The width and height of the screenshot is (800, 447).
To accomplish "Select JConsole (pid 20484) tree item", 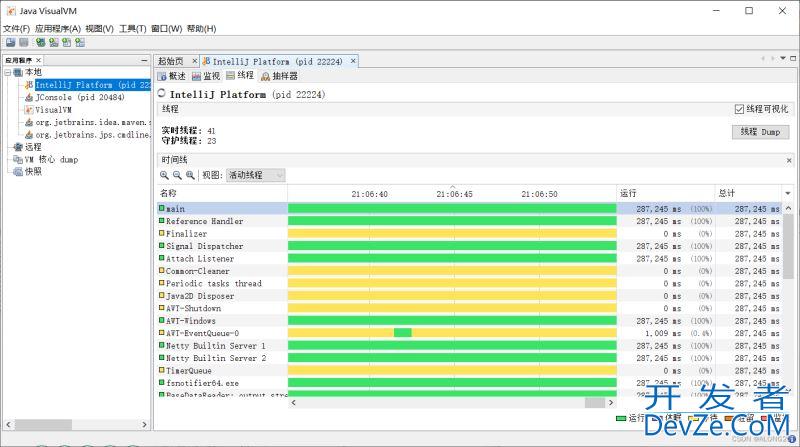I will [x=80, y=97].
